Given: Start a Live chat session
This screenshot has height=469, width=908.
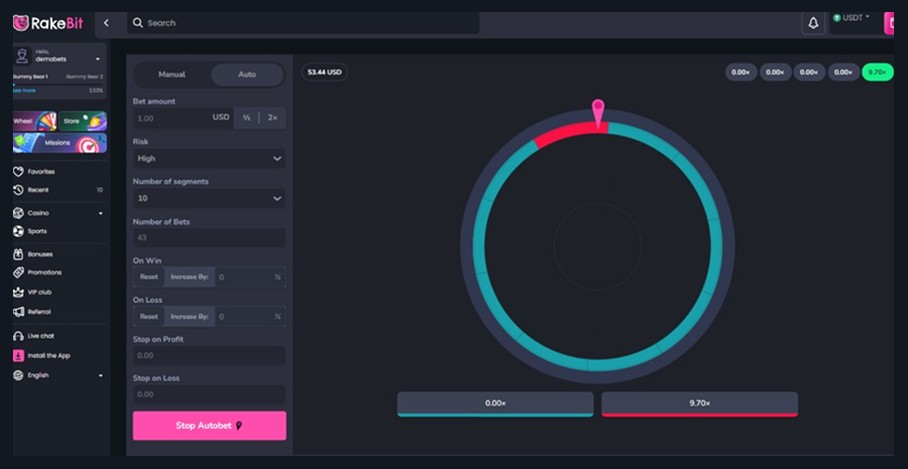Looking at the screenshot, I should (x=40, y=336).
